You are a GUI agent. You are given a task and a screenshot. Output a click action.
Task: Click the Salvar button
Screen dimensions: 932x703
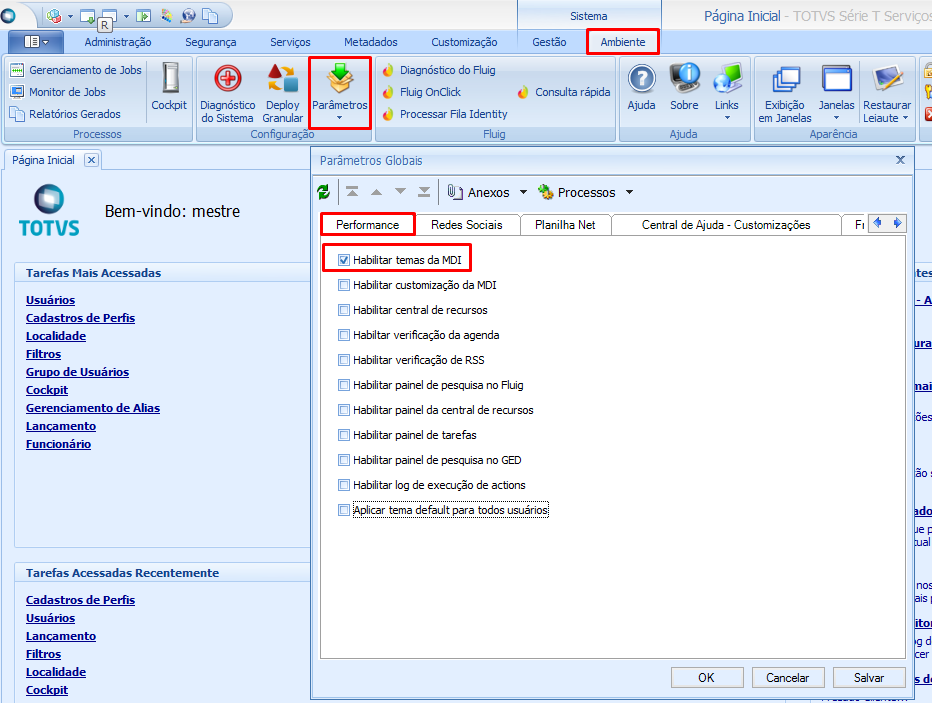point(869,677)
